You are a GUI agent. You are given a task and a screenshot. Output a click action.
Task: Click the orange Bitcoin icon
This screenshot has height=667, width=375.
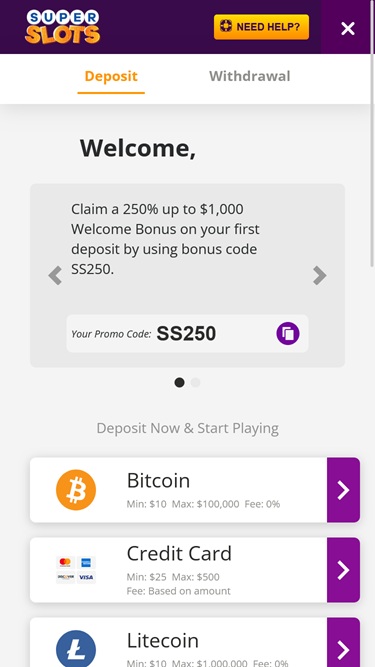76,490
